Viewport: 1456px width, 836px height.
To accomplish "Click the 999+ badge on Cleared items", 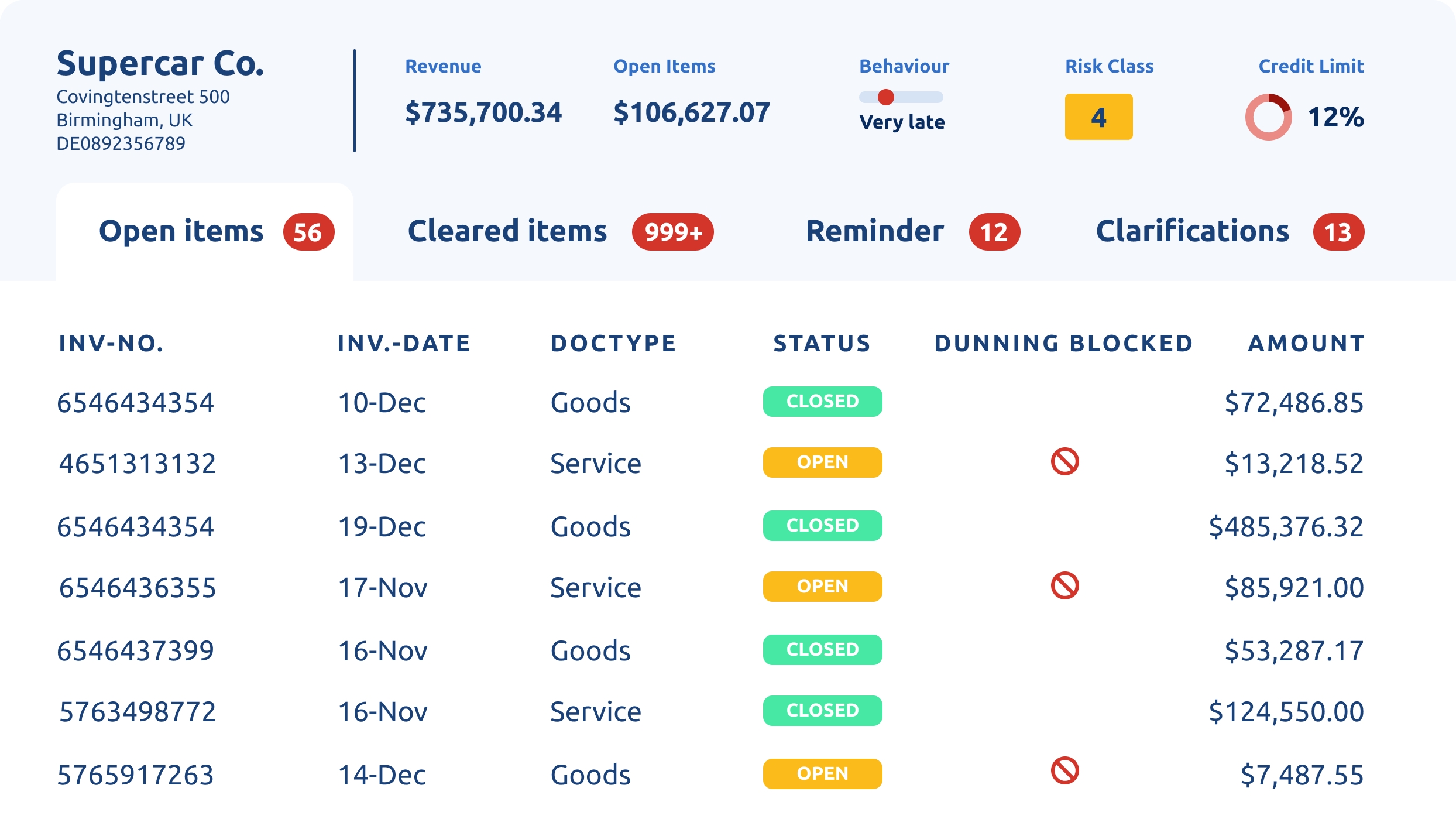I will [x=673, y=232].
